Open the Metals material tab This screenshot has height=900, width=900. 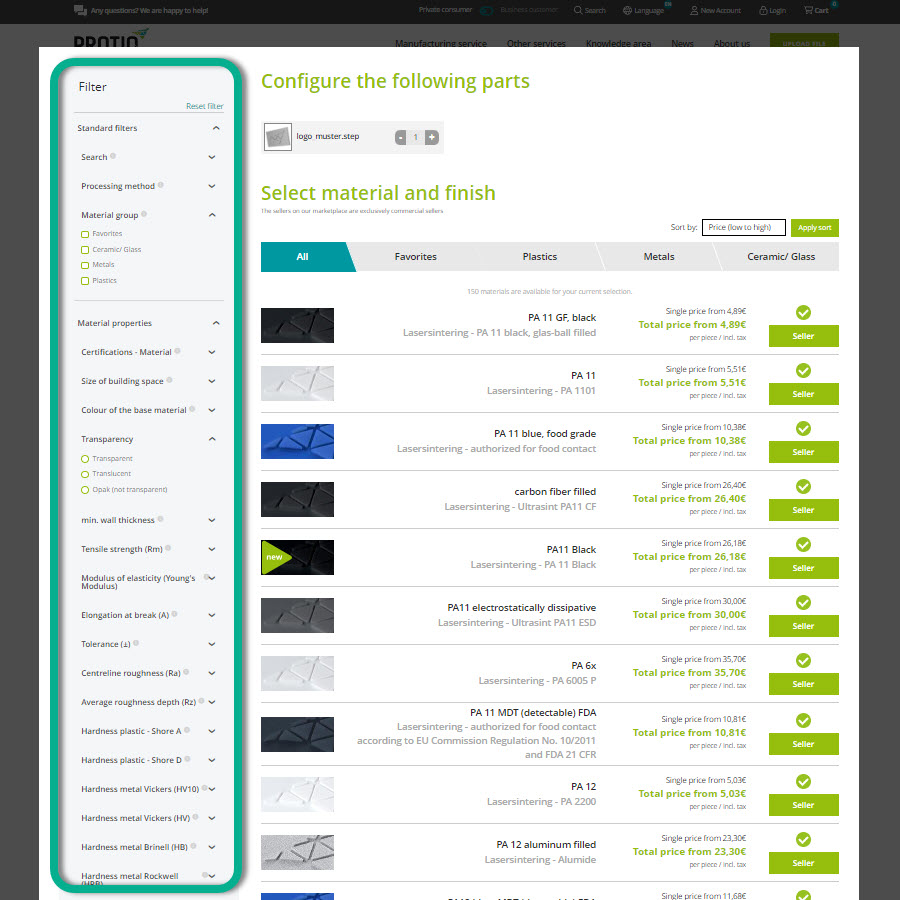[x=658, y=257]
